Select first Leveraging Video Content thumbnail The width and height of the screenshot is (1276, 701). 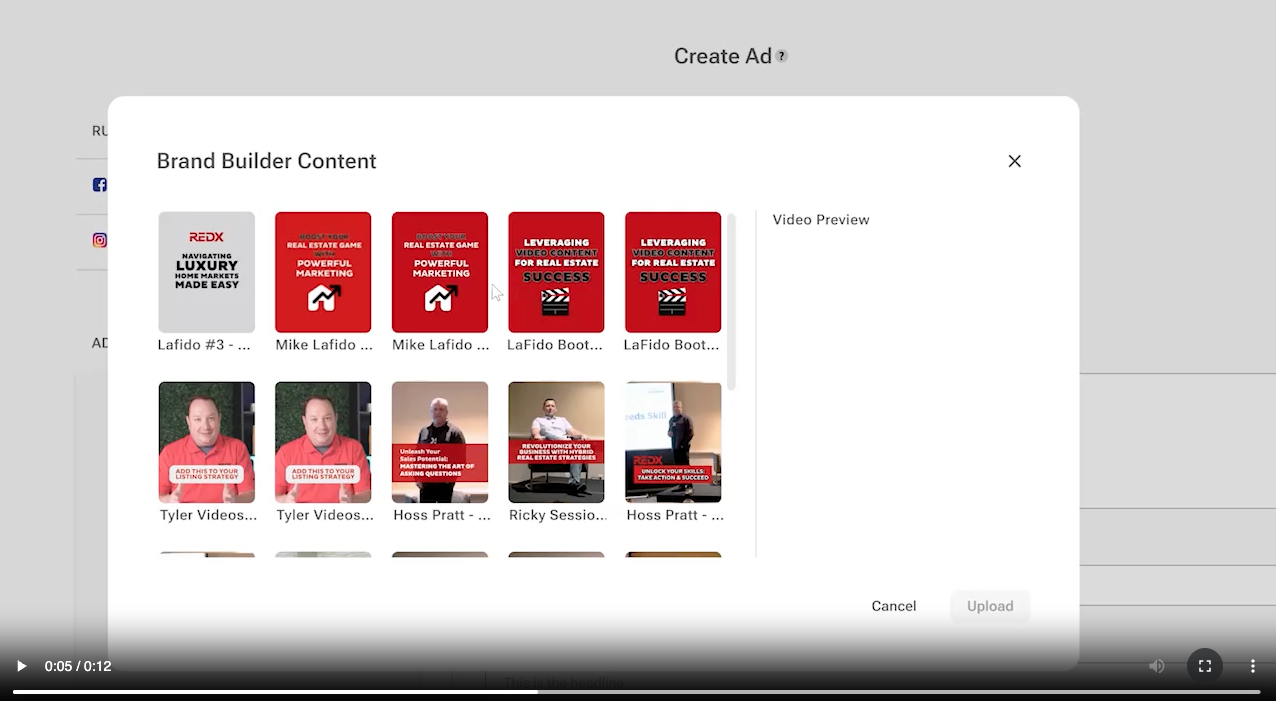(x=556, y=272)
